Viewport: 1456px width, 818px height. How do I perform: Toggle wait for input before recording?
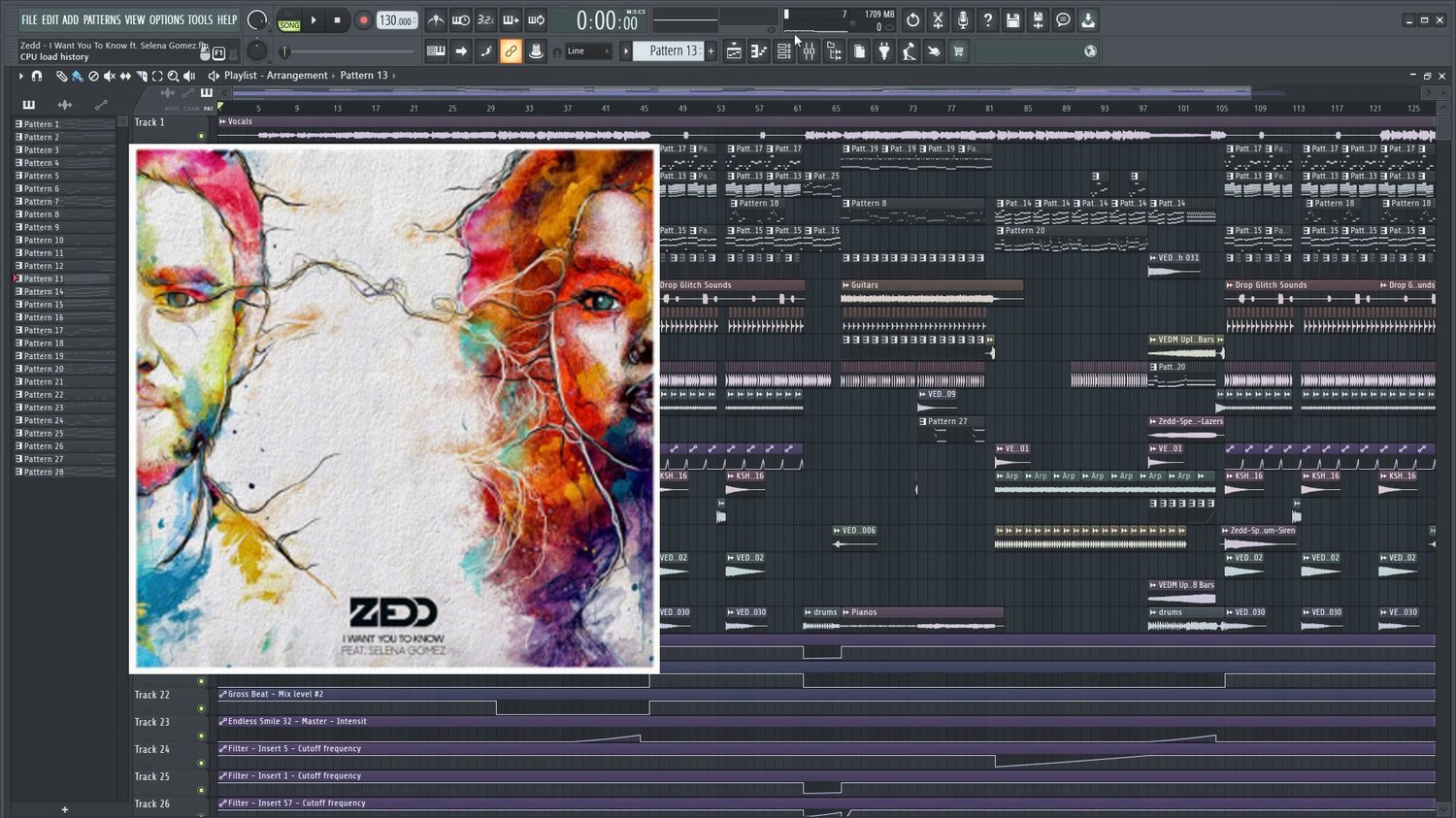point(461,19)
